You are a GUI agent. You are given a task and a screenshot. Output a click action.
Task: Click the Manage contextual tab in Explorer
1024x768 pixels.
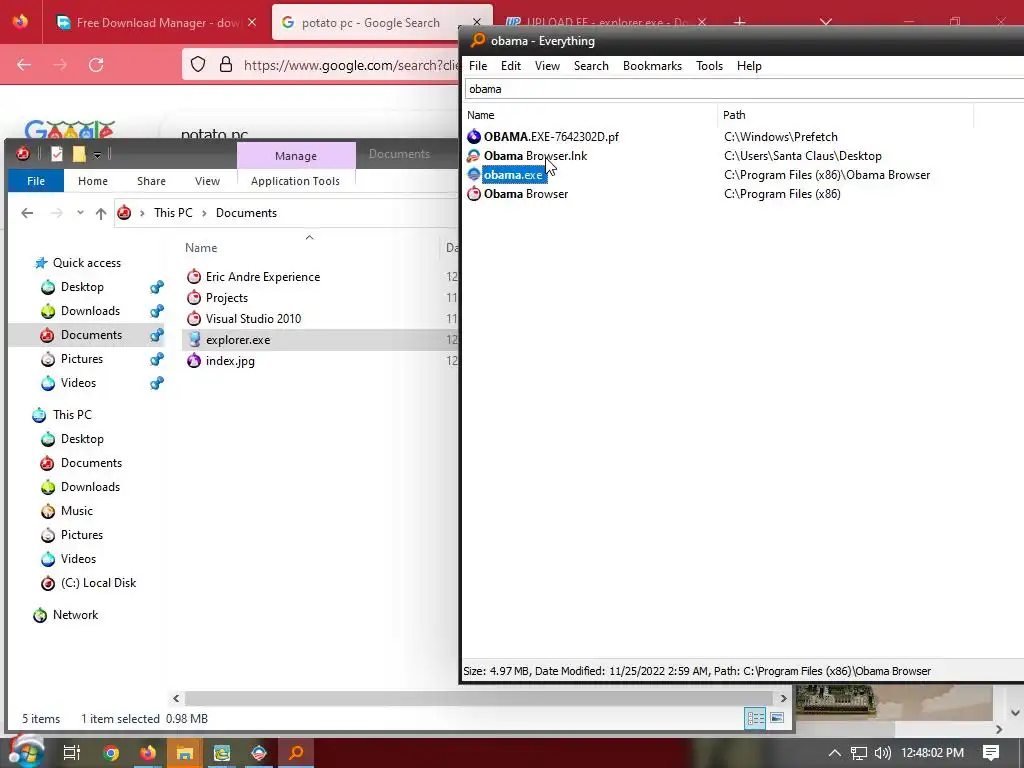[x=296, y=155]
